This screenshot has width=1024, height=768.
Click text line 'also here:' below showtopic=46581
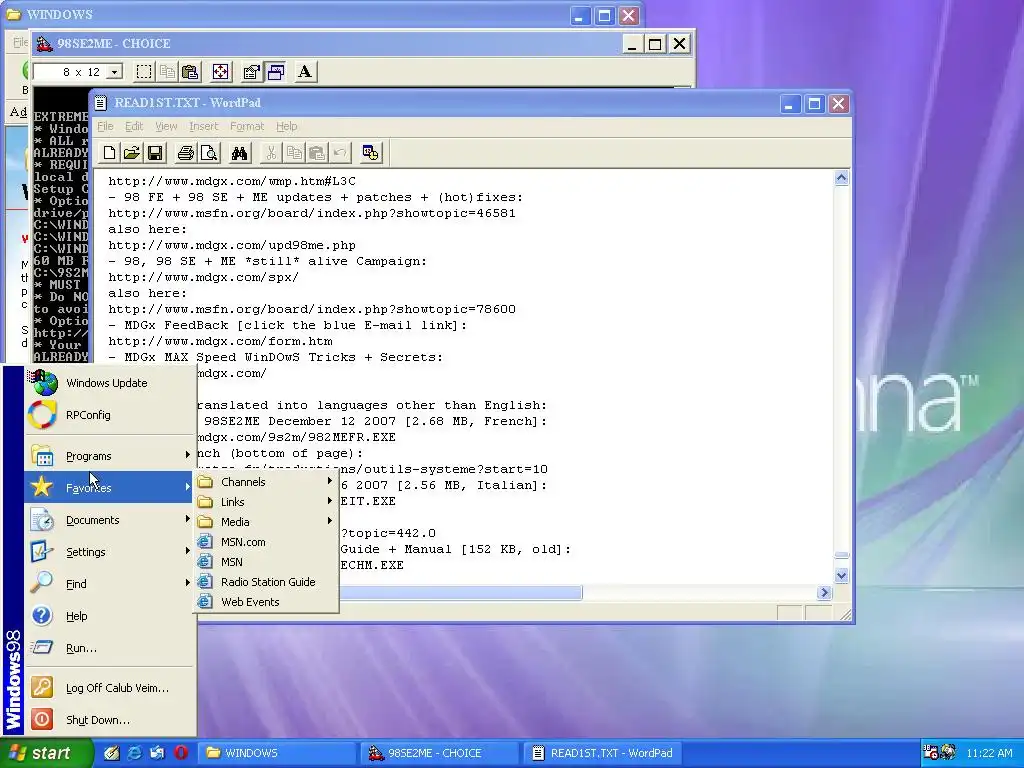coord(148,229)
